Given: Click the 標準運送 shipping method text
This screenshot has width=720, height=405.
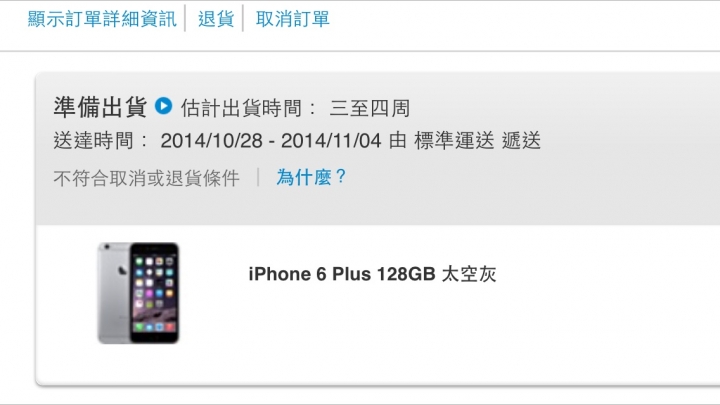Looking at the screenshot, I should (x=454, y=141).
